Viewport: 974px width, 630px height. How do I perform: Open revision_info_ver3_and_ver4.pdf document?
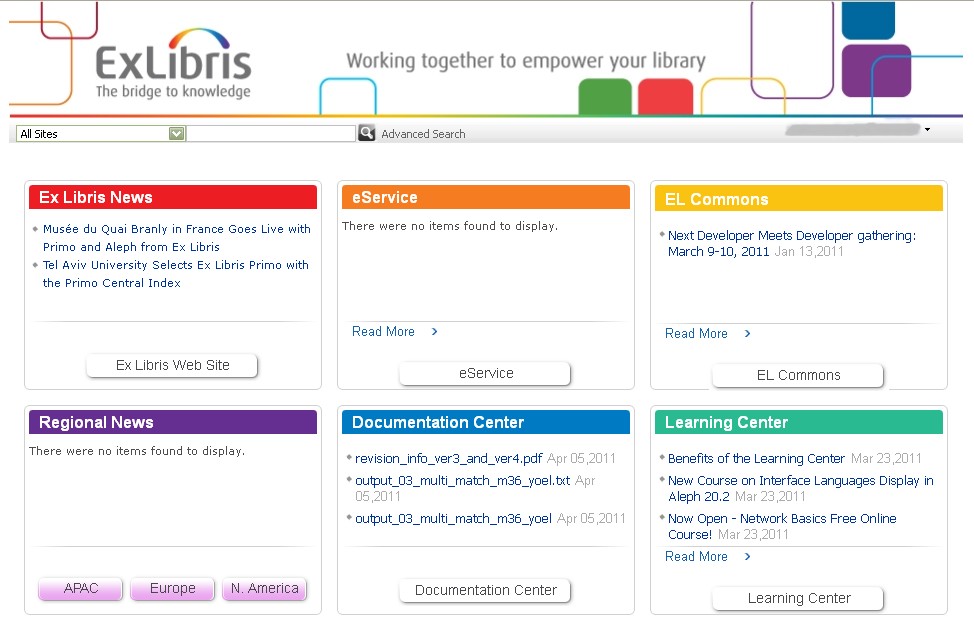(448, 459)
